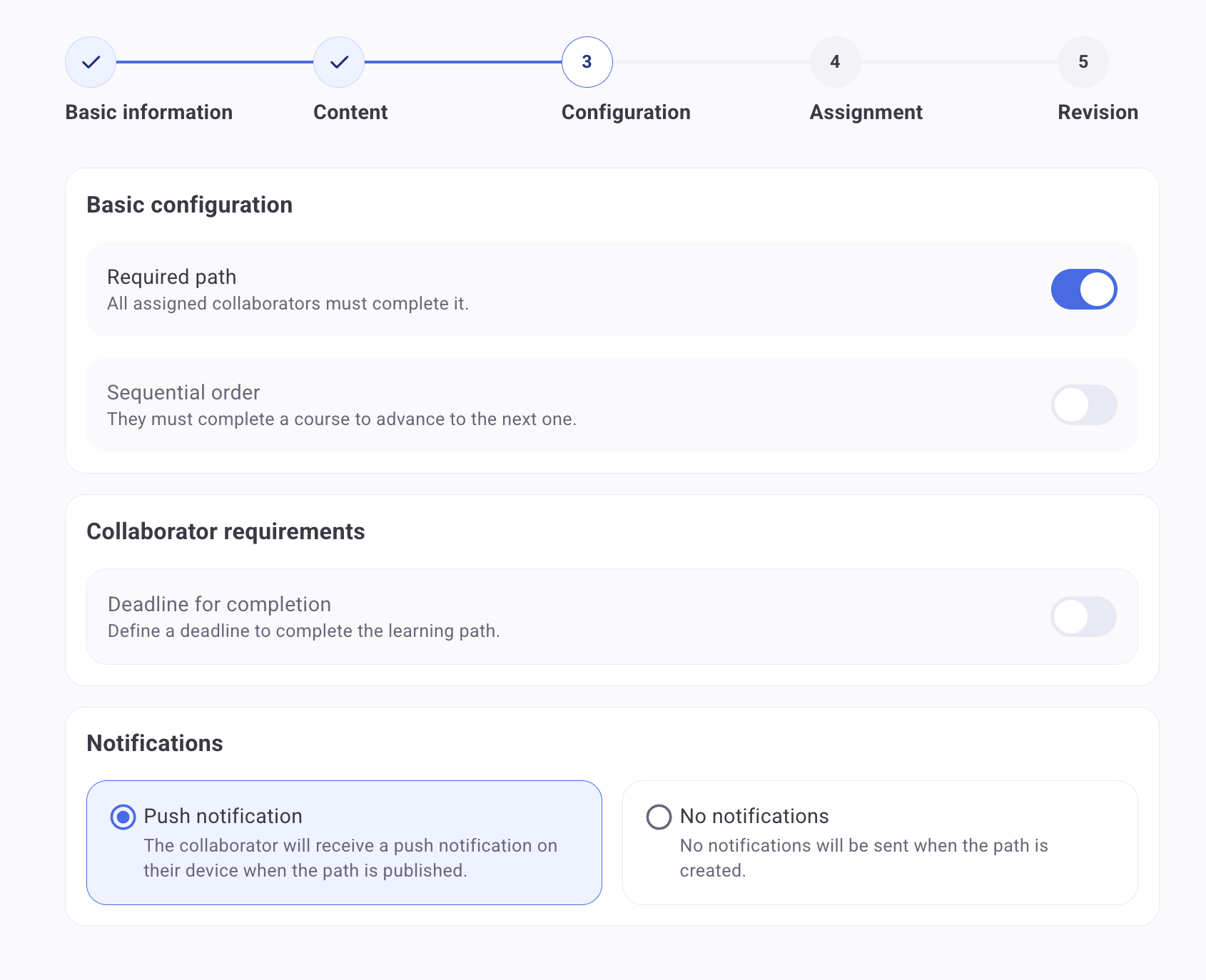Click the No notifications option card description

coord(863,858)
